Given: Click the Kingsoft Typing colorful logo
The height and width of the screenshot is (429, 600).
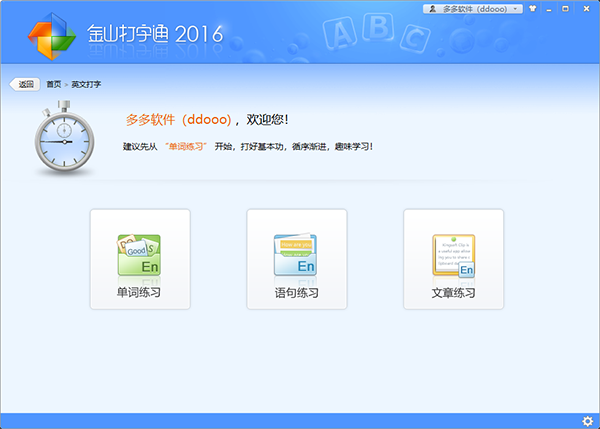Looking at the screenshot, I should click(52, 36).
